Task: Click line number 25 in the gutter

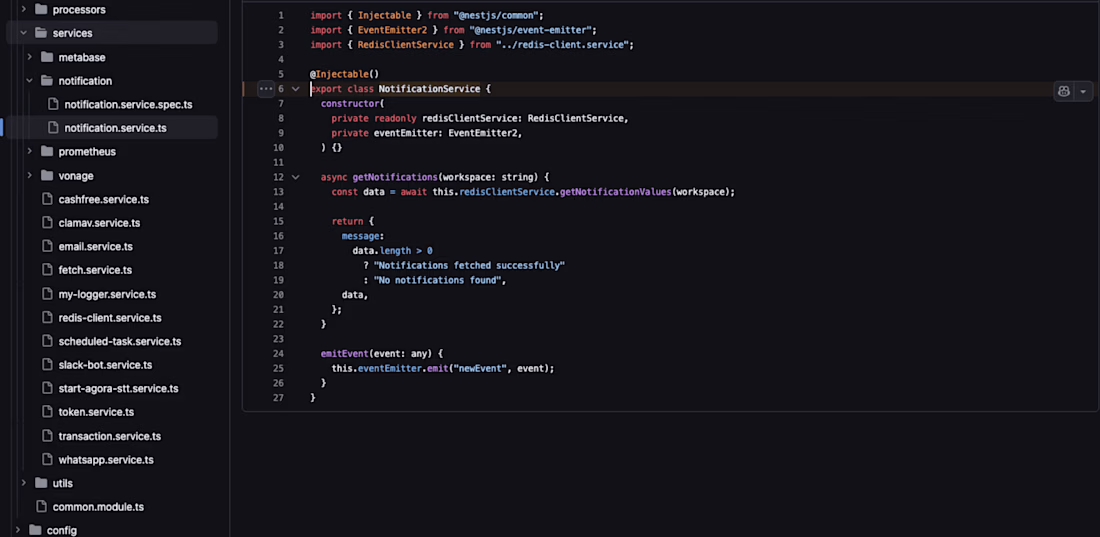Action: [x=279, y=369]
